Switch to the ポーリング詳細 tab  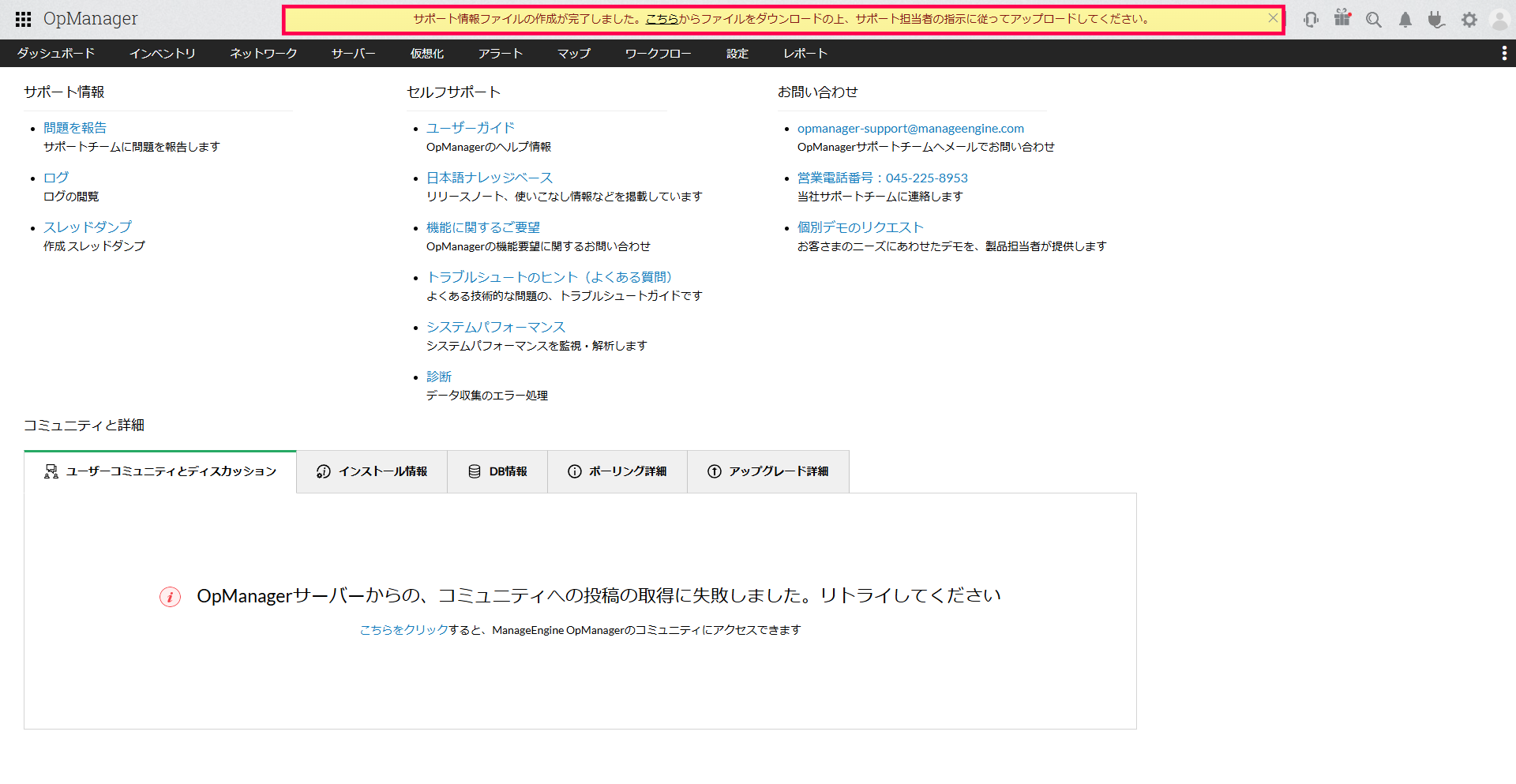(617, 471)
